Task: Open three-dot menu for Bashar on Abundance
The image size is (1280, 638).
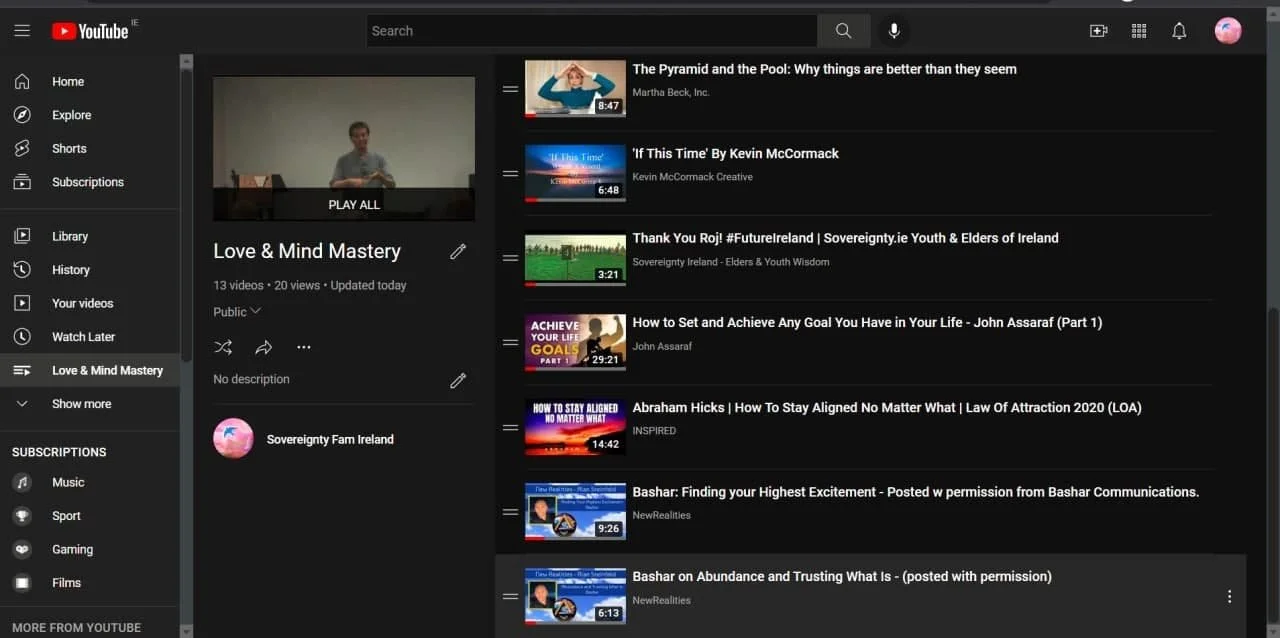Action: coord(1229,596)
